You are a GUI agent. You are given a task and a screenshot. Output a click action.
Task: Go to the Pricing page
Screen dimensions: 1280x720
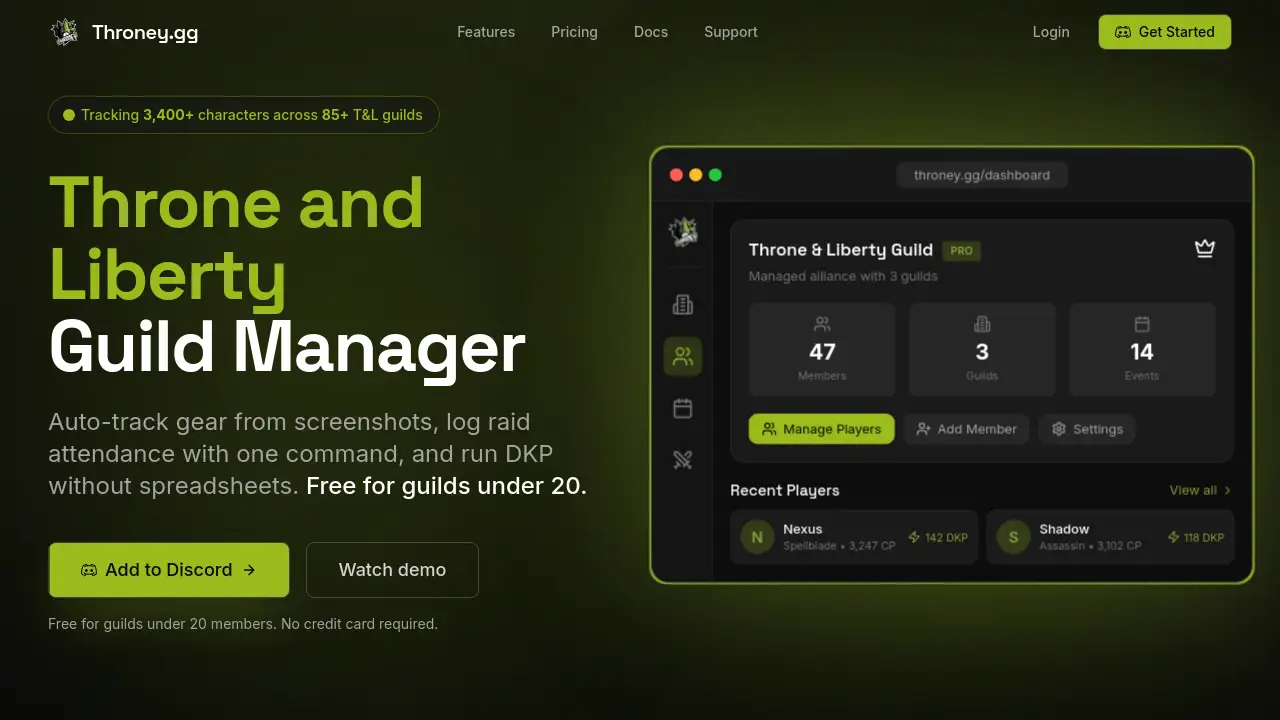574,32
